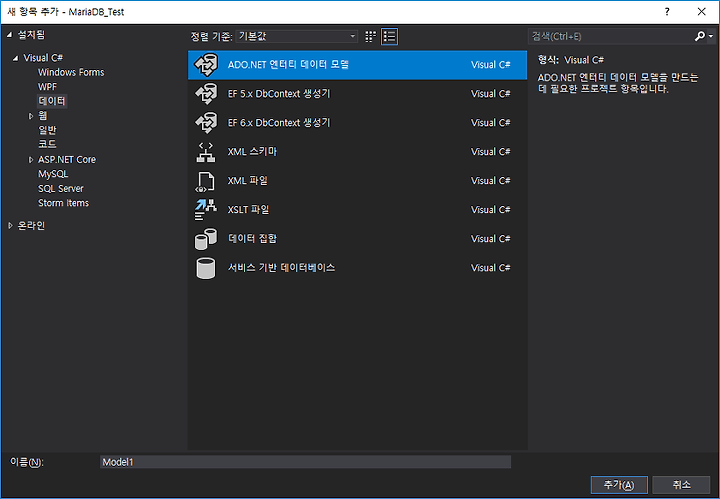Select XSLT 파일 template text
Screen dimensions: 720x499
(x=248, y=210)
